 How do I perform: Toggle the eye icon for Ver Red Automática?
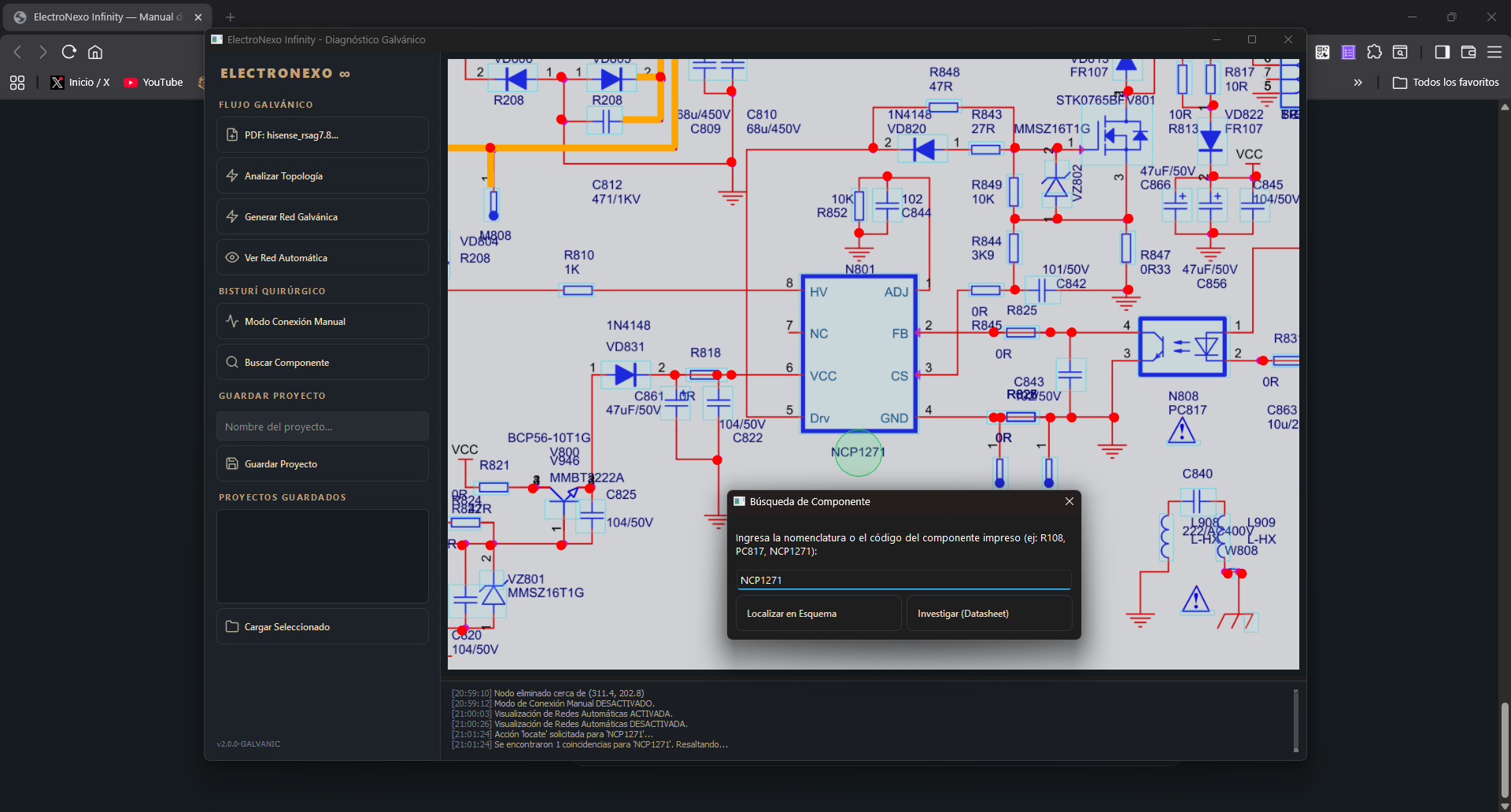232,257
